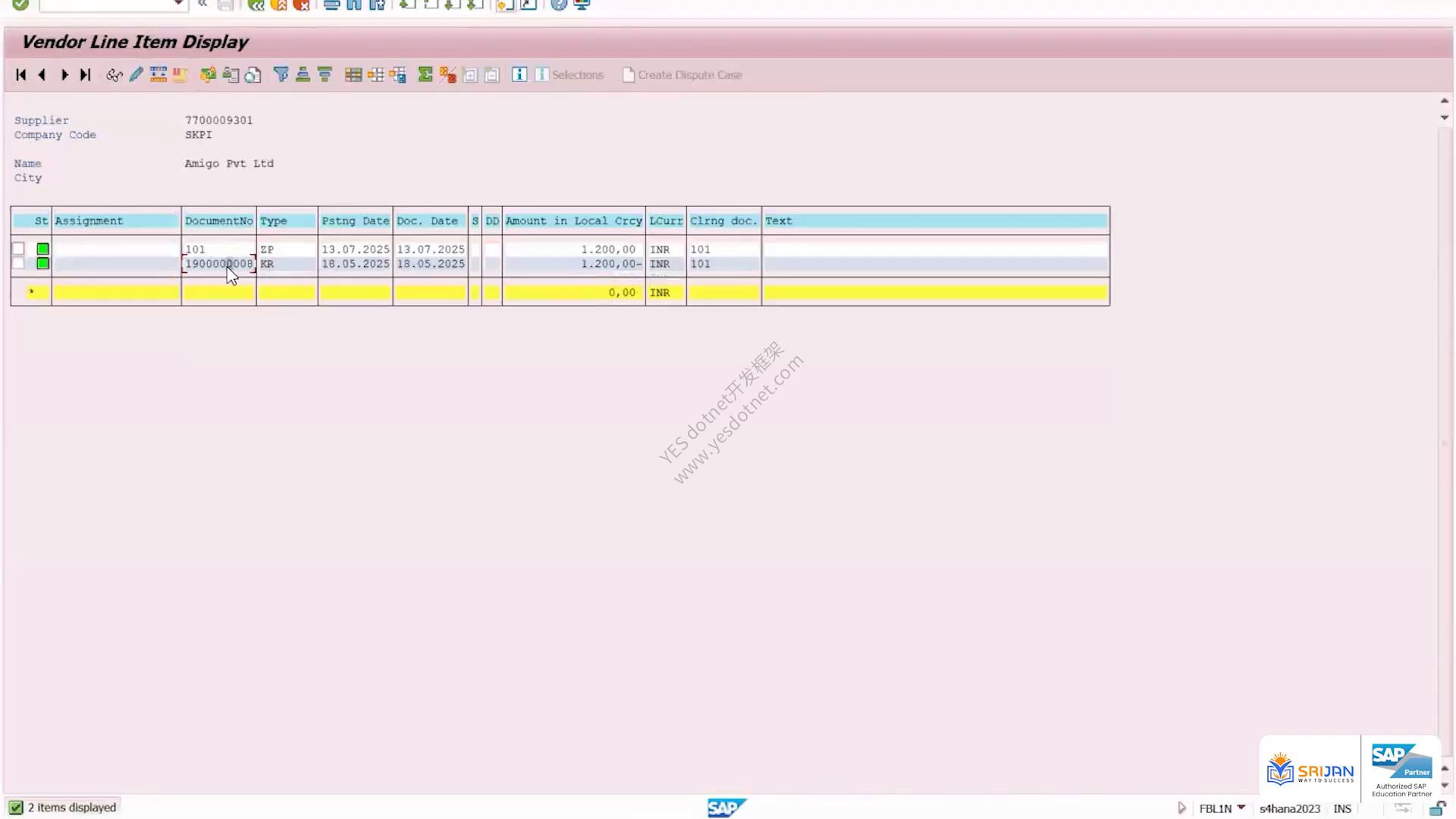Click the DocumentNo column header
The width and height of the screenshot is (1456, 819).
click(218, 221)
